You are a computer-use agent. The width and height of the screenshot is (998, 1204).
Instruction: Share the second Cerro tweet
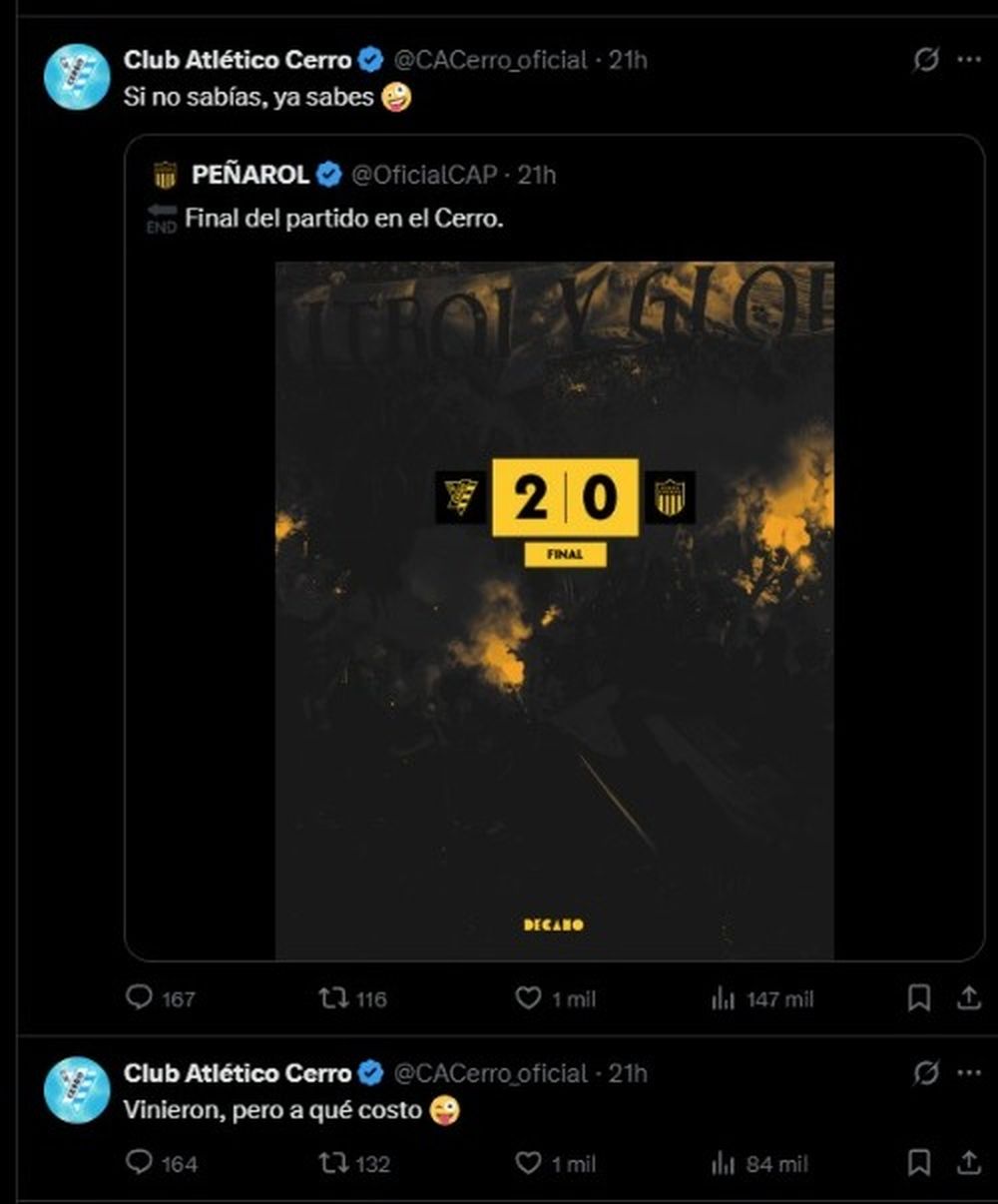(969, 1162)
